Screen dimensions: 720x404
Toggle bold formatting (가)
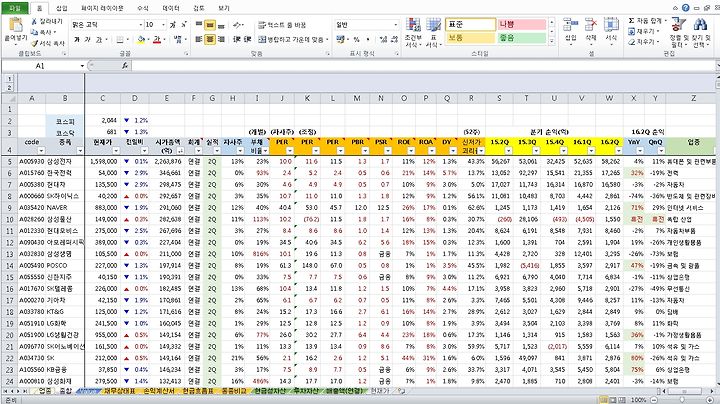[77, 40]
